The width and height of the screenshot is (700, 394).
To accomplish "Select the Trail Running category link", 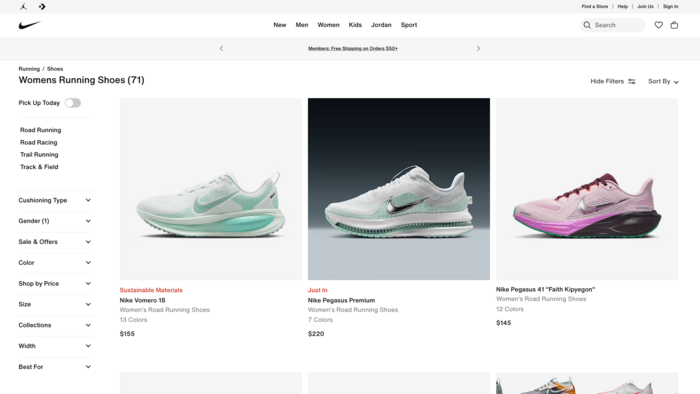I will click(39, 154).
